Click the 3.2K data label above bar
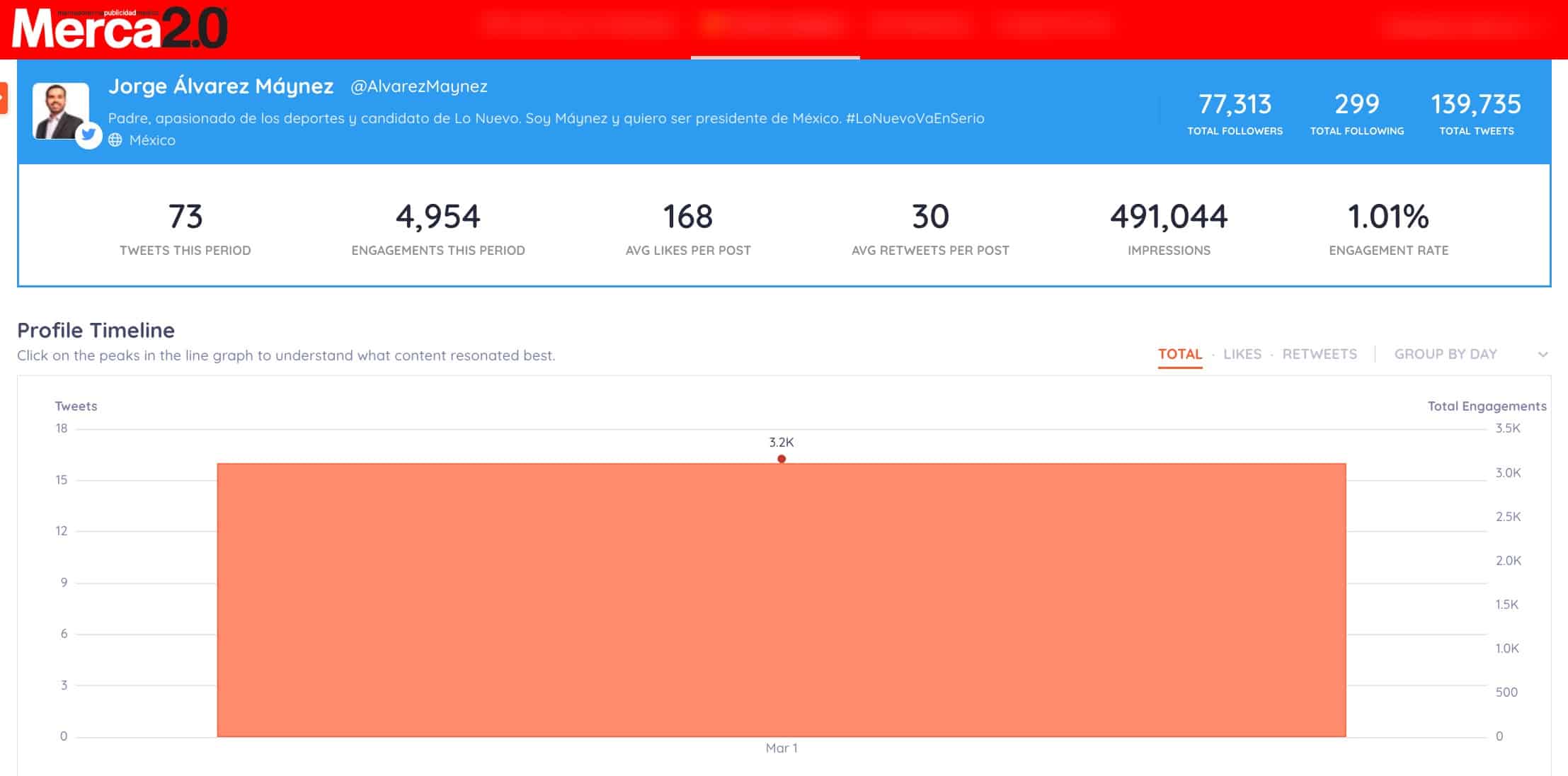Image resolution: width=1568 pixels, height=776 pixels. click(782, 443)
